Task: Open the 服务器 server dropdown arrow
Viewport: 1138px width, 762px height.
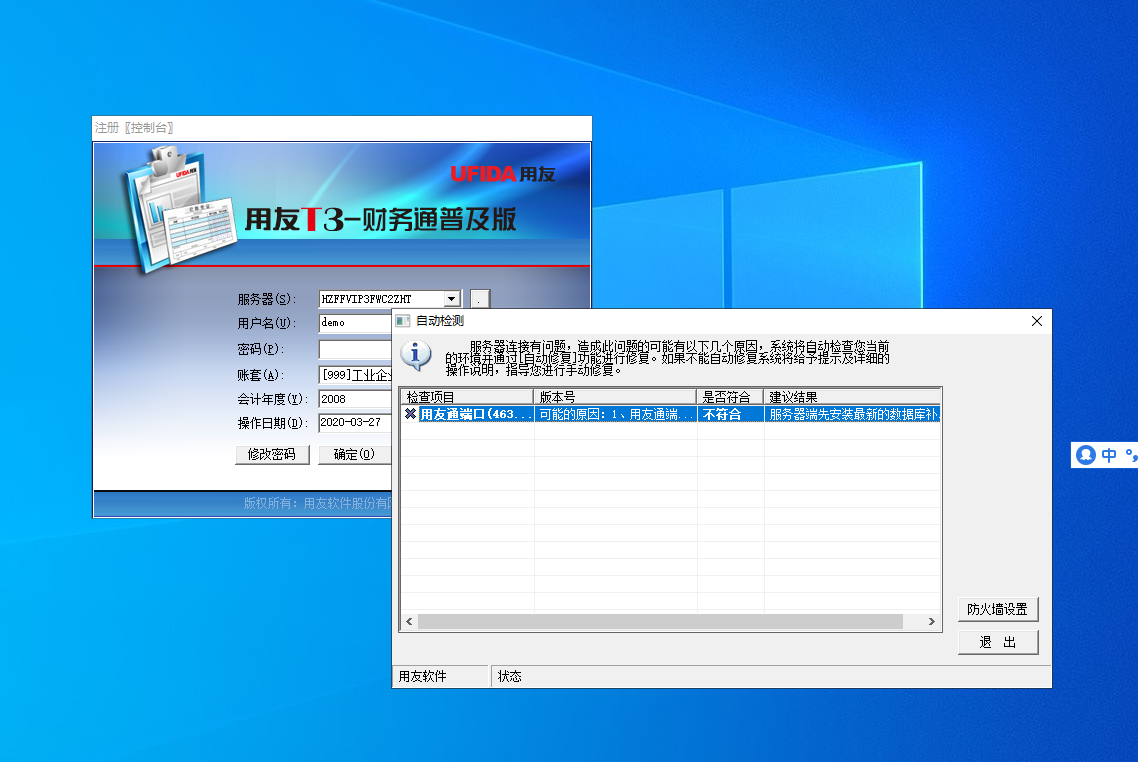Action: [451, 298]
